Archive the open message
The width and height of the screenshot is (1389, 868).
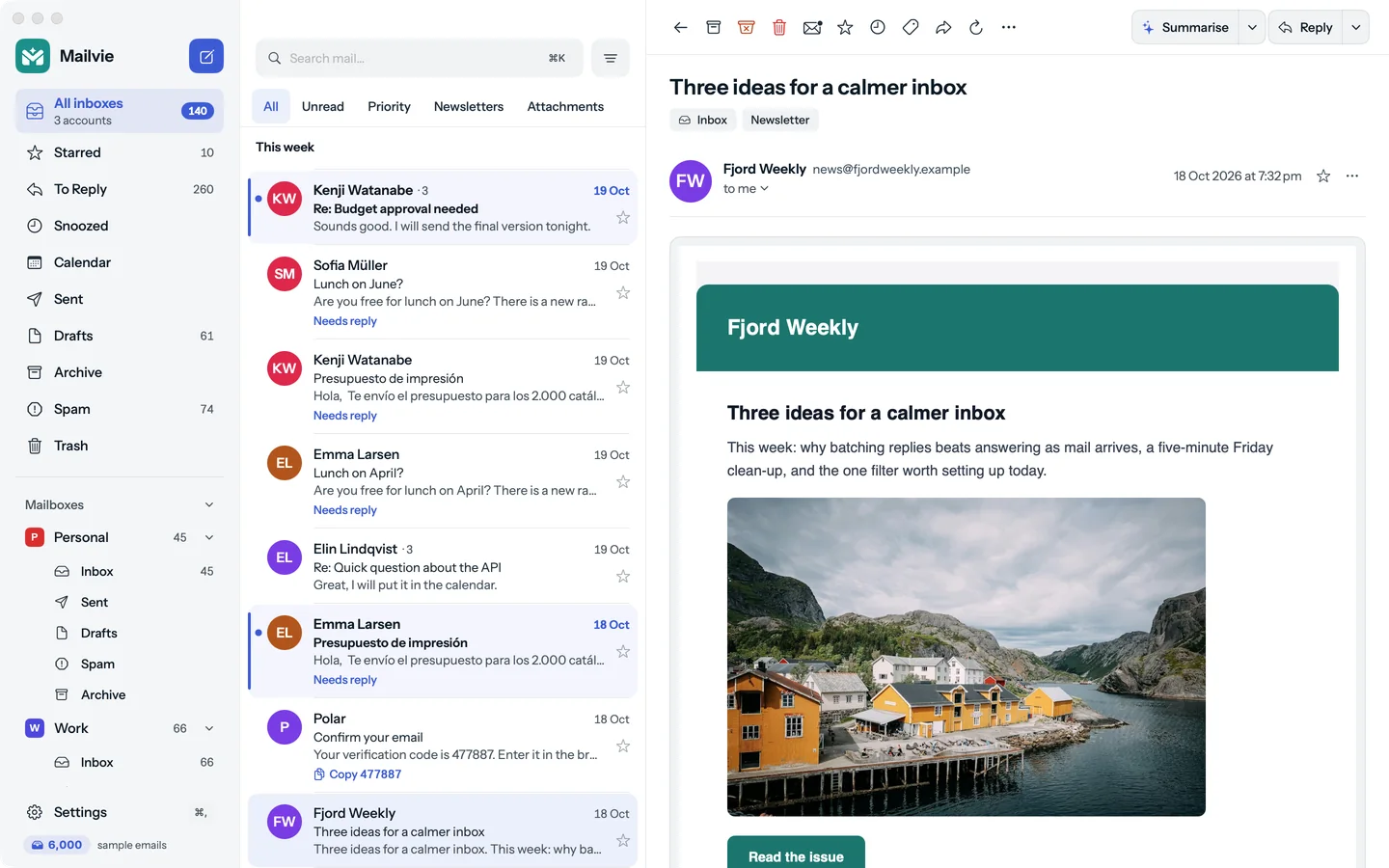714,27
